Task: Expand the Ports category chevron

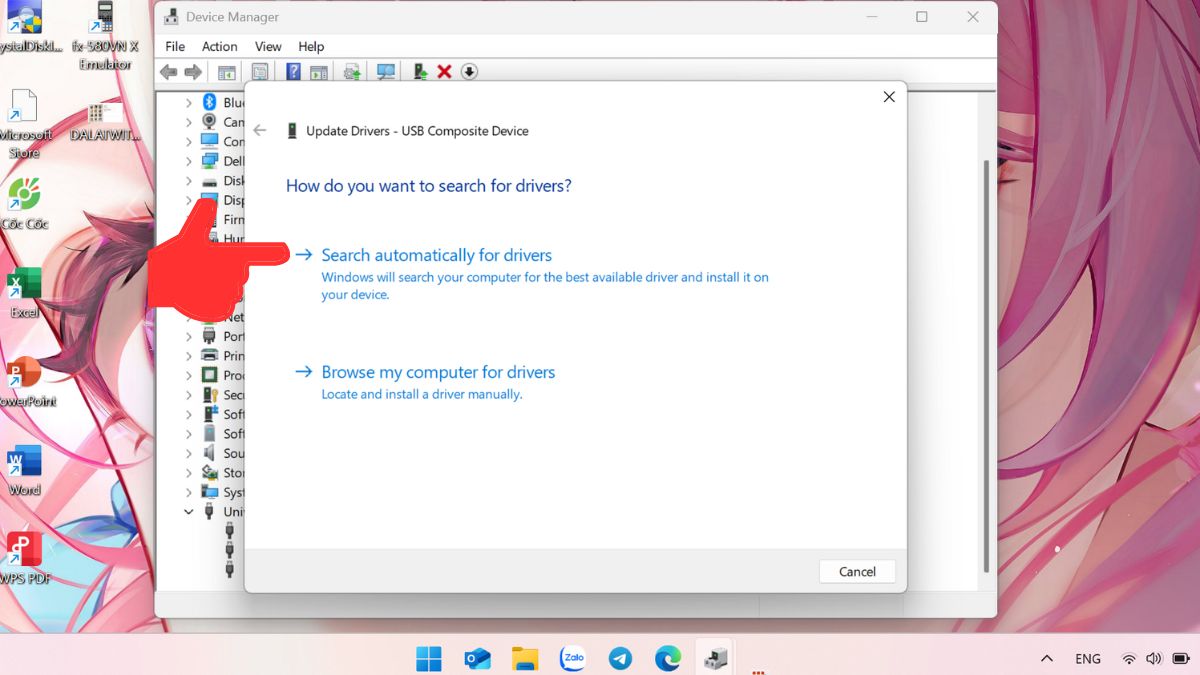Action: tap(188, 336)
